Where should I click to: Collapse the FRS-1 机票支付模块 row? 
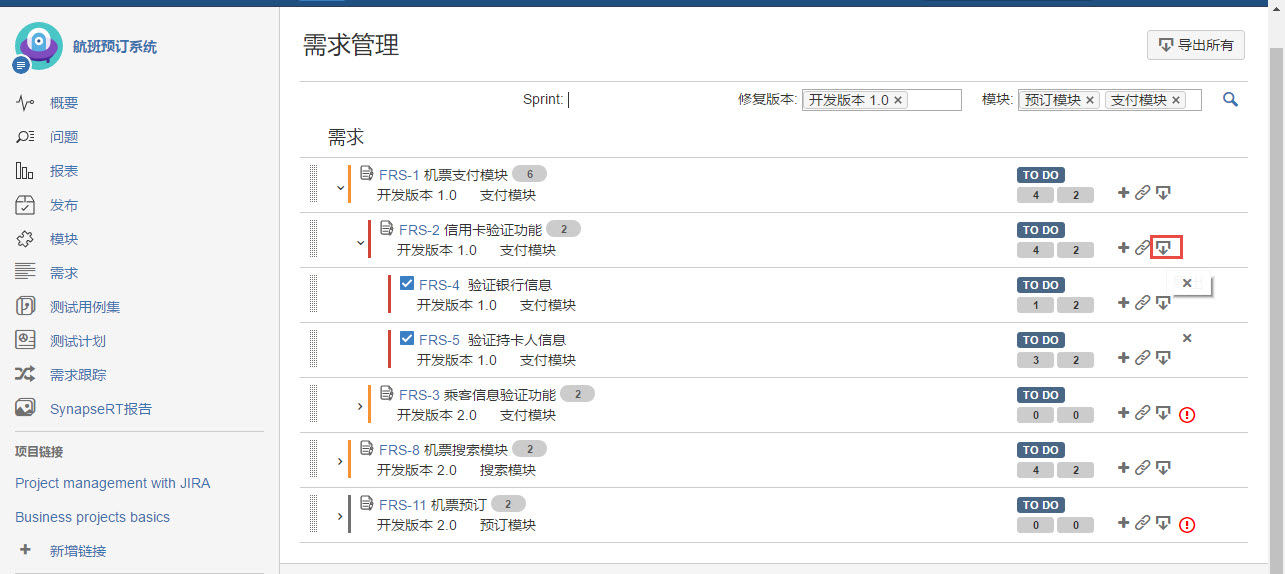(340, 187)
